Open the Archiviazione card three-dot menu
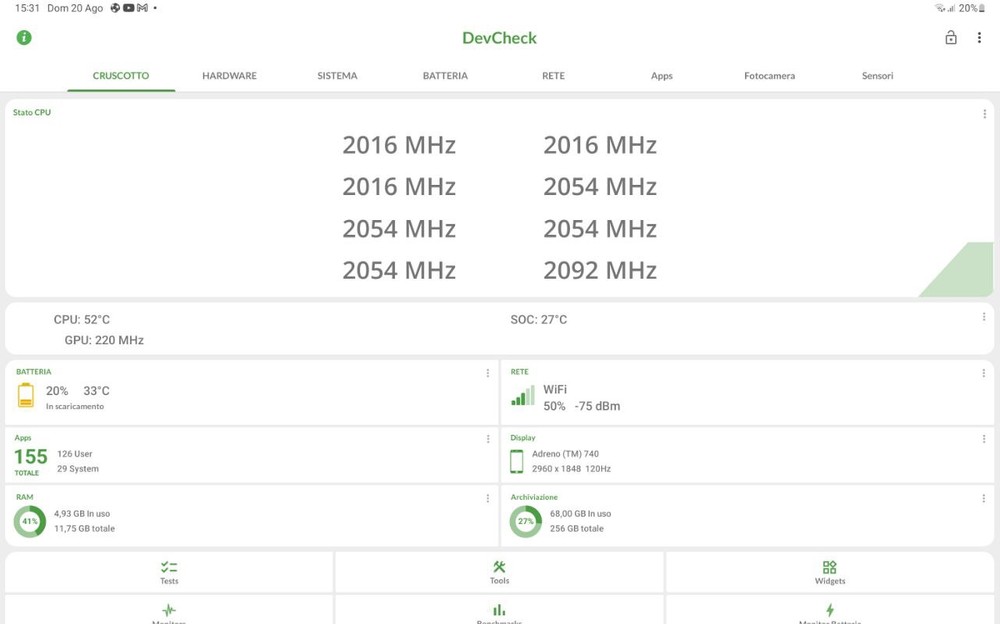 click(x=983, y=498)
